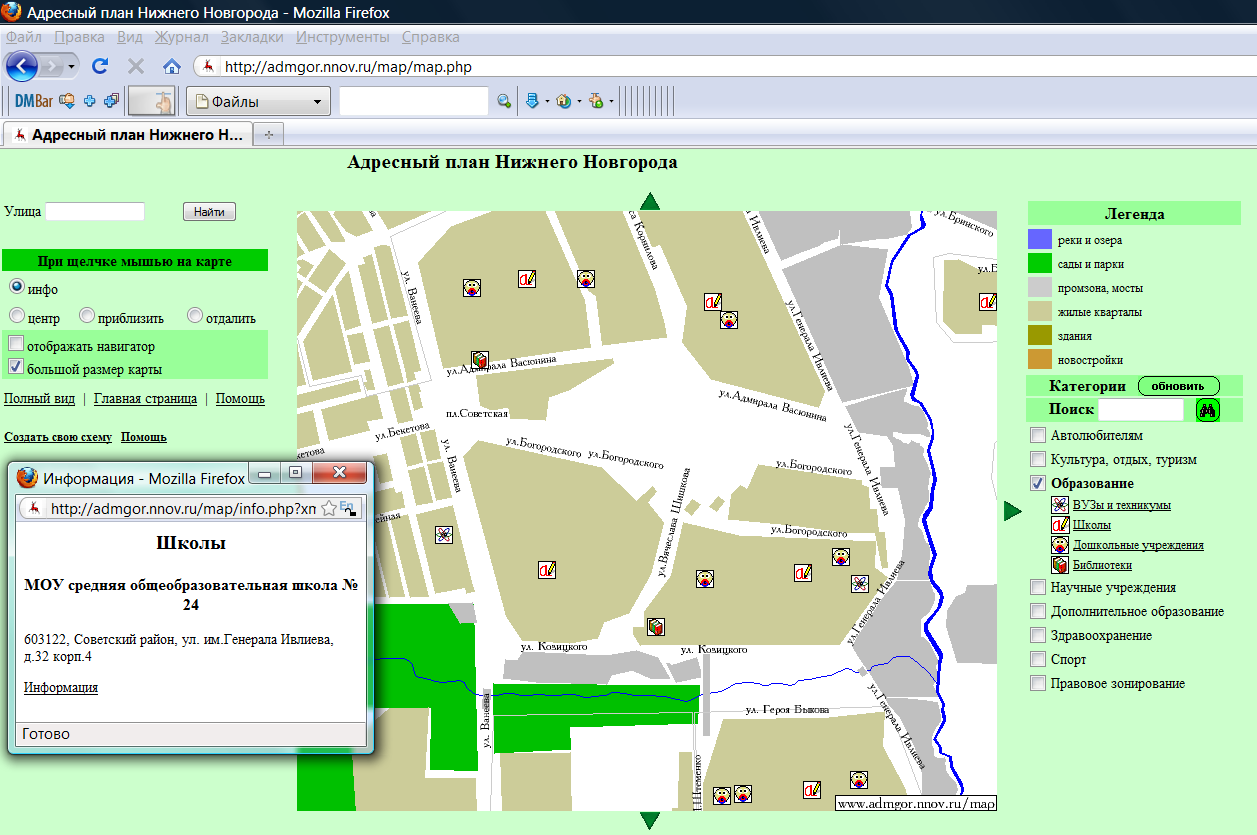The image size is (1257, 835).
Task: Click the Библиотеки category icon
Action: pyautogui.click(x=1060, y=565)
